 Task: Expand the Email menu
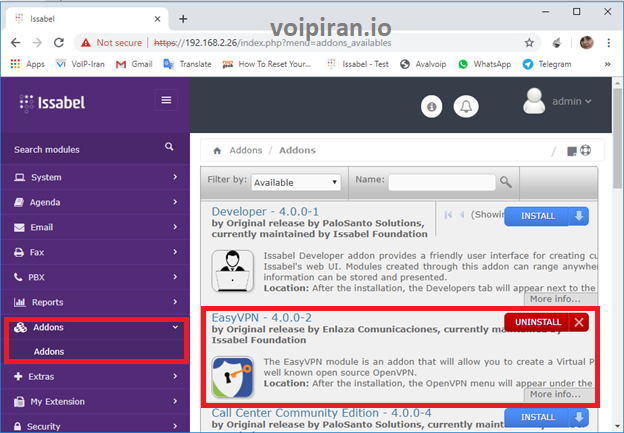pos(95,227)
